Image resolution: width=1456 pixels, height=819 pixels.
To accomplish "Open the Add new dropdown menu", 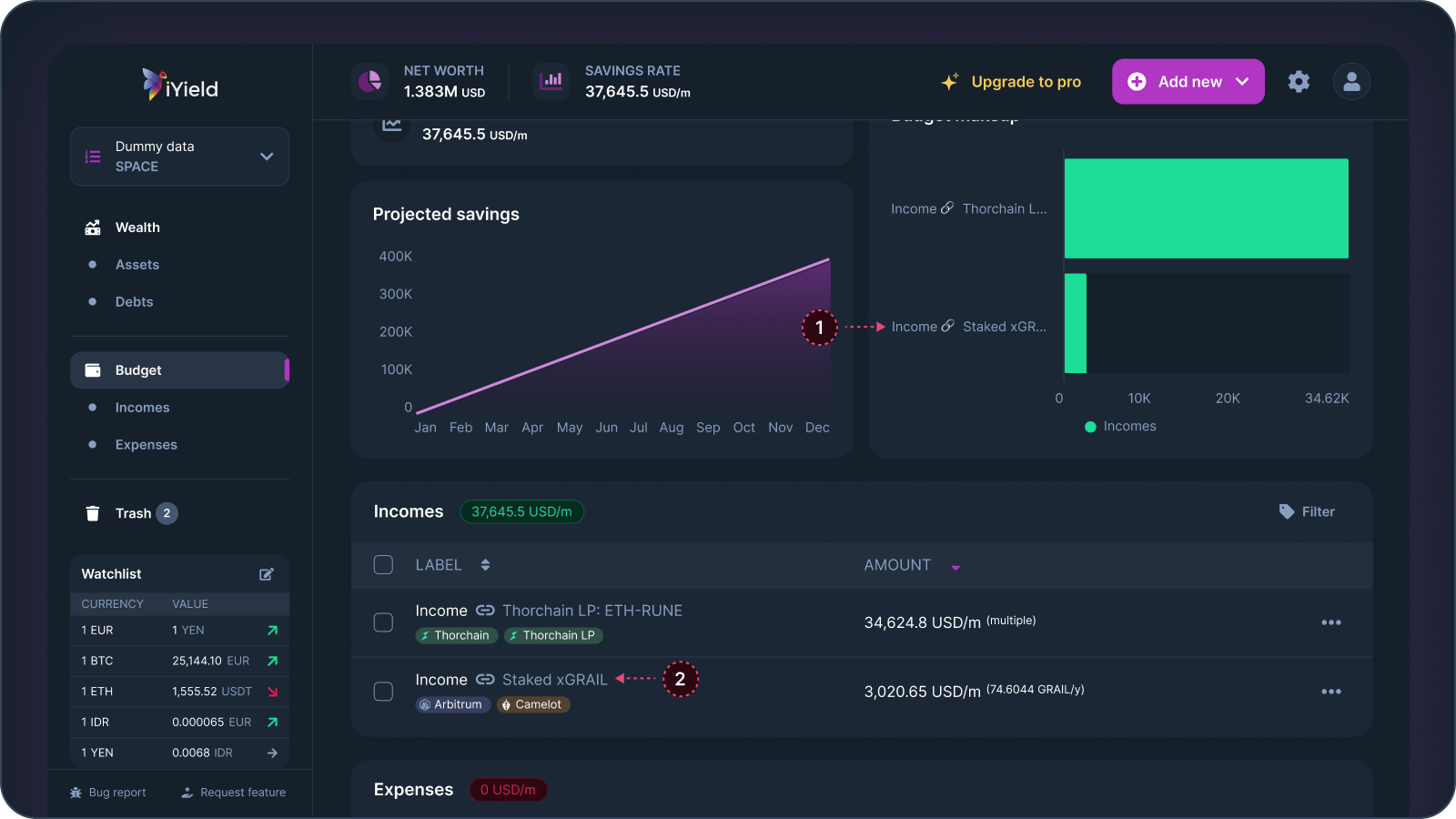I will click(x=1188, y=82).
